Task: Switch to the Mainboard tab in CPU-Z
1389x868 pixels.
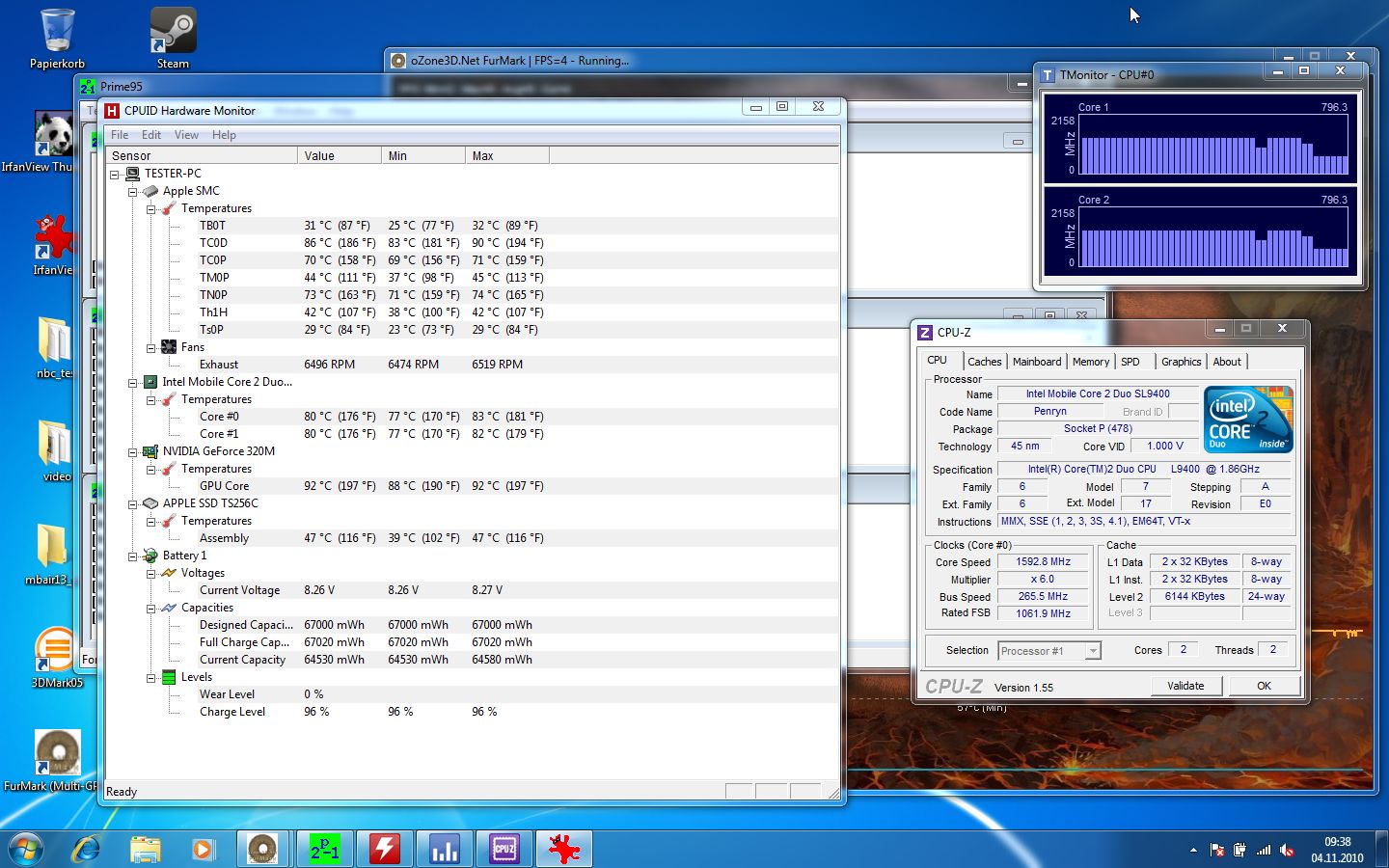Action: [x=1036, y=362]
